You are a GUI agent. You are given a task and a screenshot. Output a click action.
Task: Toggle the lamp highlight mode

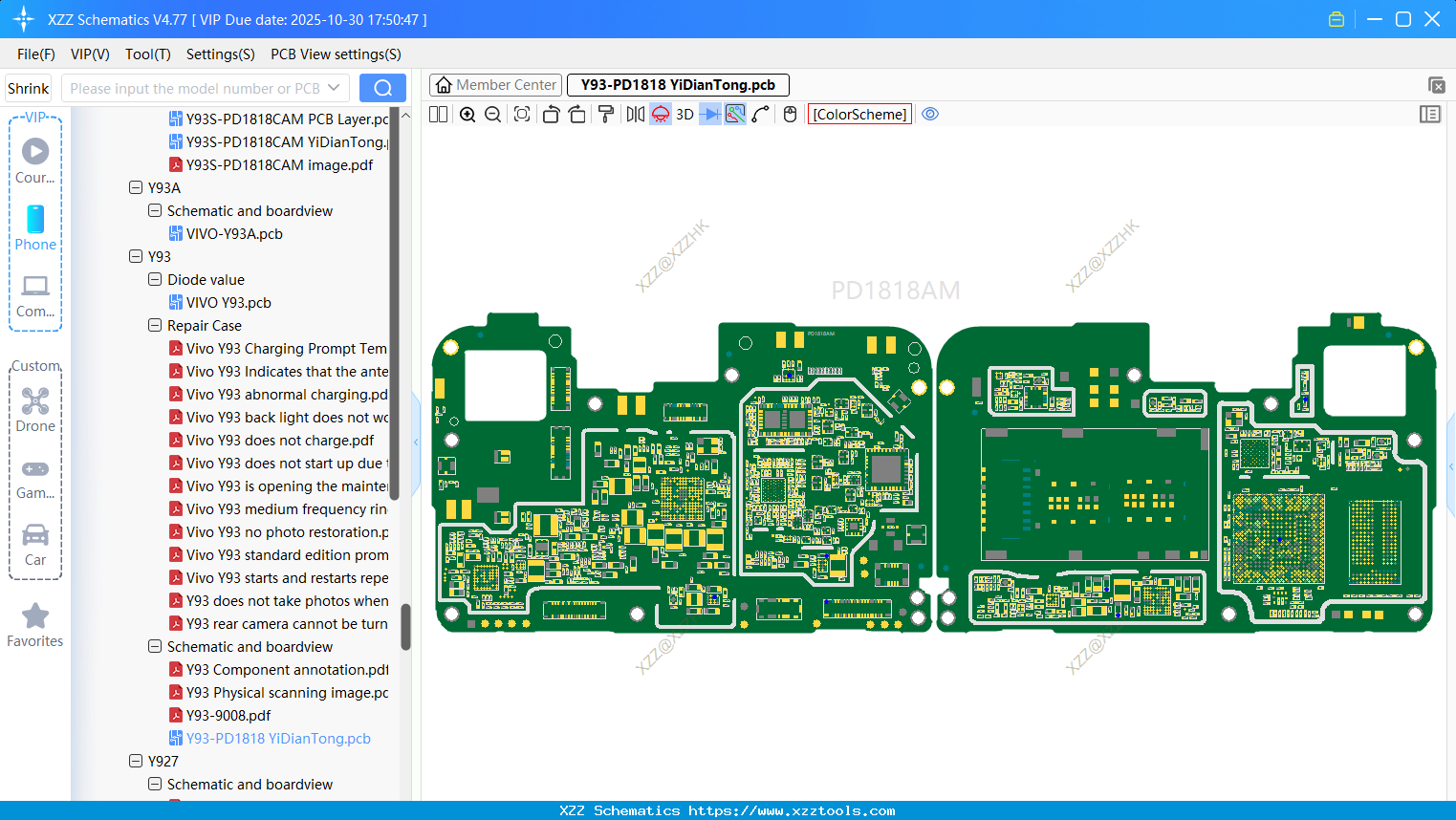click(x=660, y=114)
